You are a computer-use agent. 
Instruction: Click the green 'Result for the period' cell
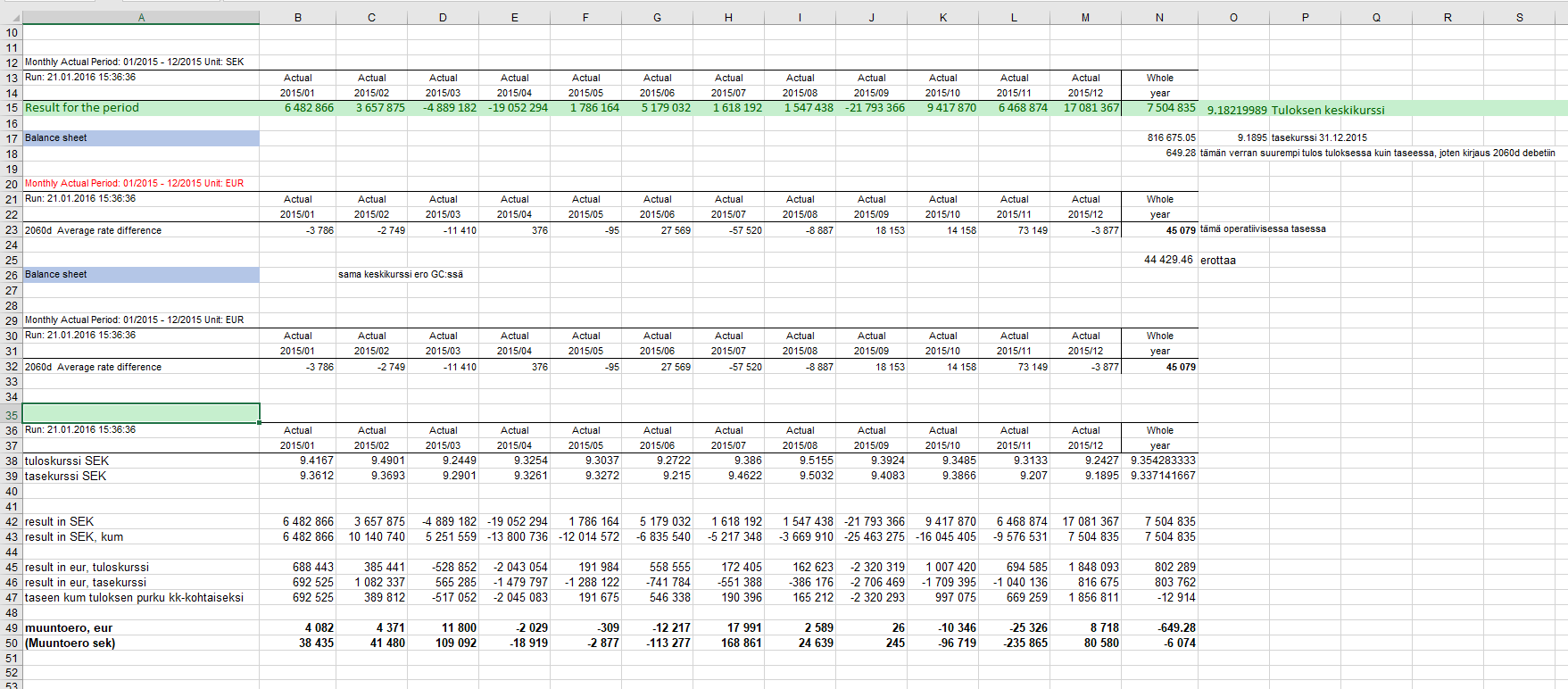(82, 108)
